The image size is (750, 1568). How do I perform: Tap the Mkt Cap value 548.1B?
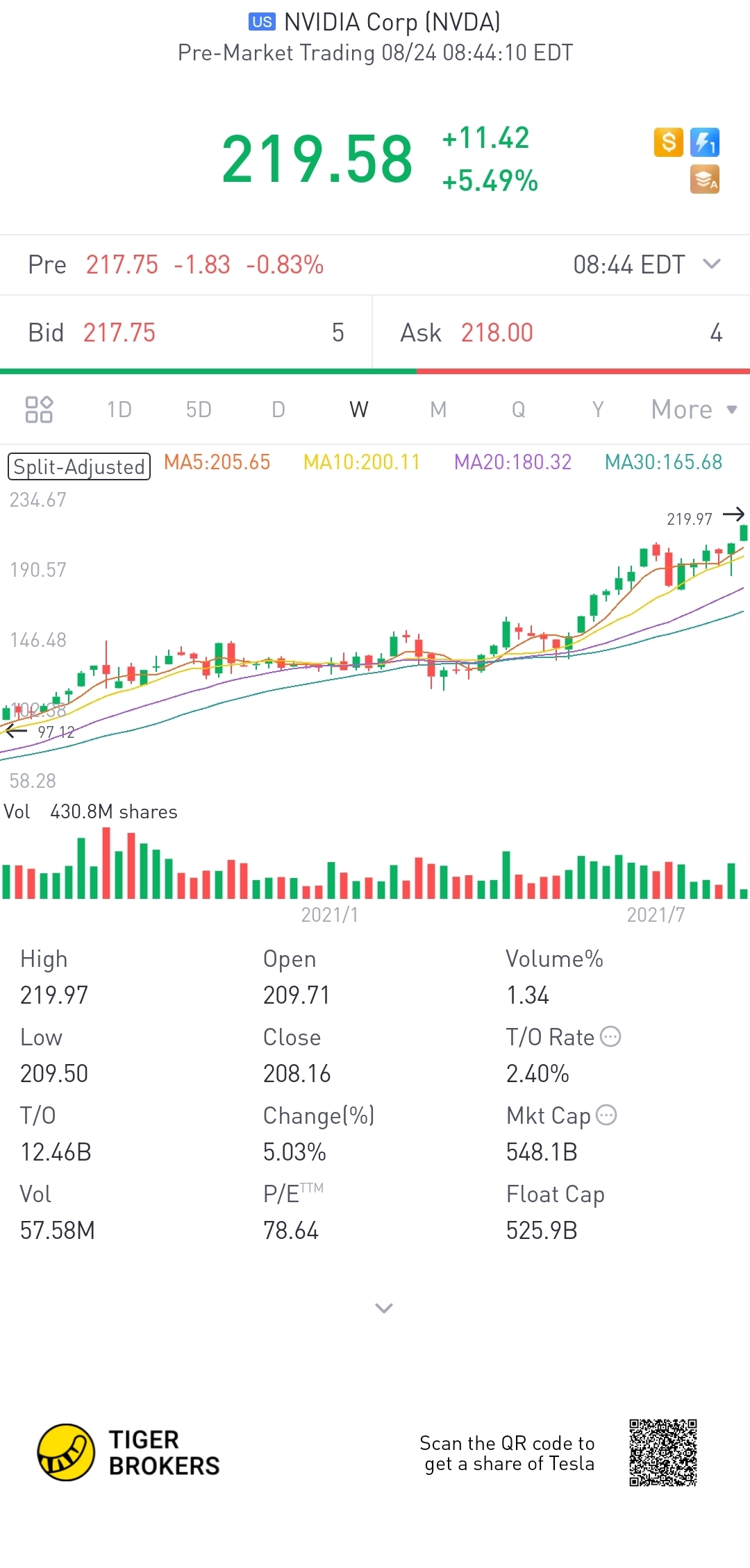tap(542, 1152)
